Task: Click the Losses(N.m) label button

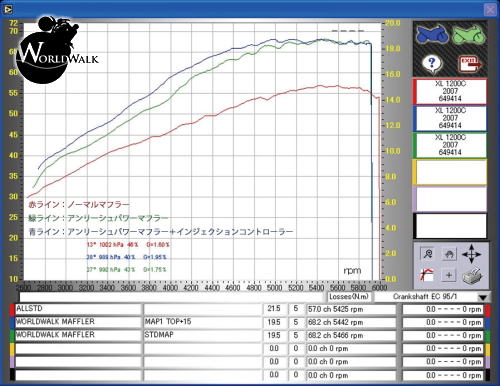Action: click(x=349, y=296)
